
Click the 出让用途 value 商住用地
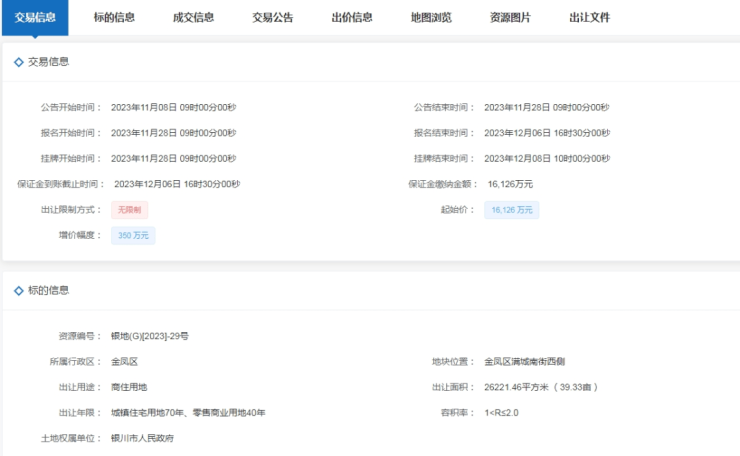[x=129, y=387]
